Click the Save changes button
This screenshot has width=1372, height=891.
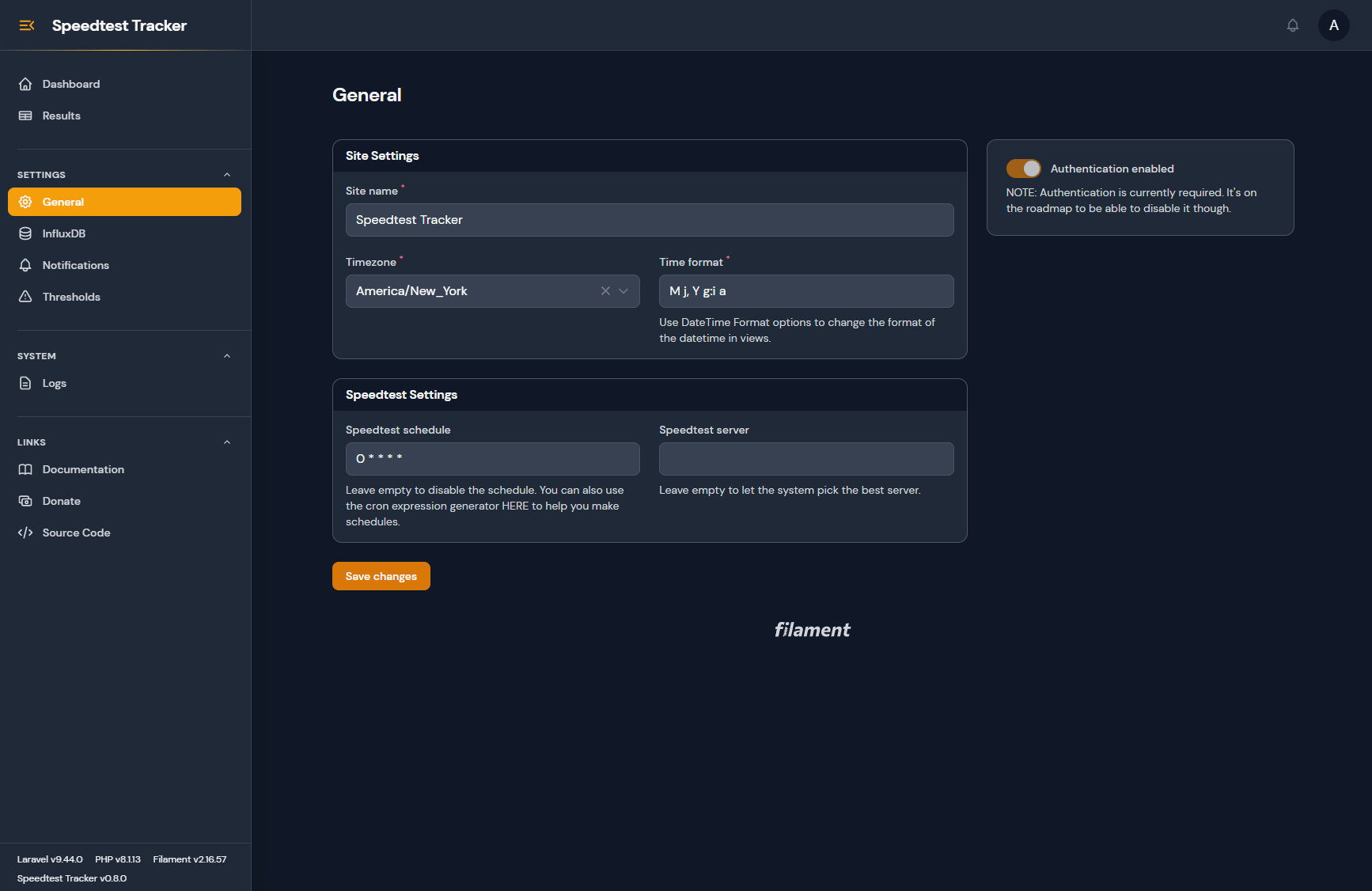click(x=381, y=576)
